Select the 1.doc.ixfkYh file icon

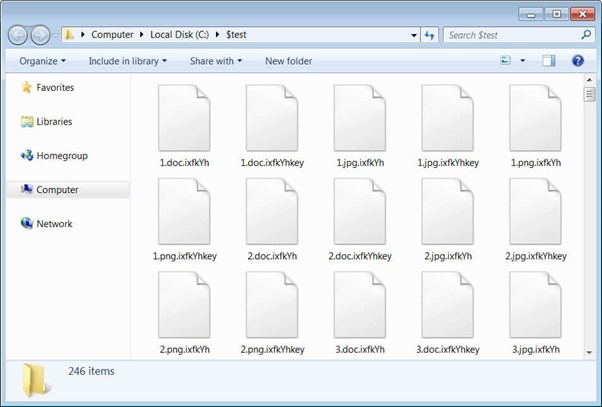[x=184, y=119]
